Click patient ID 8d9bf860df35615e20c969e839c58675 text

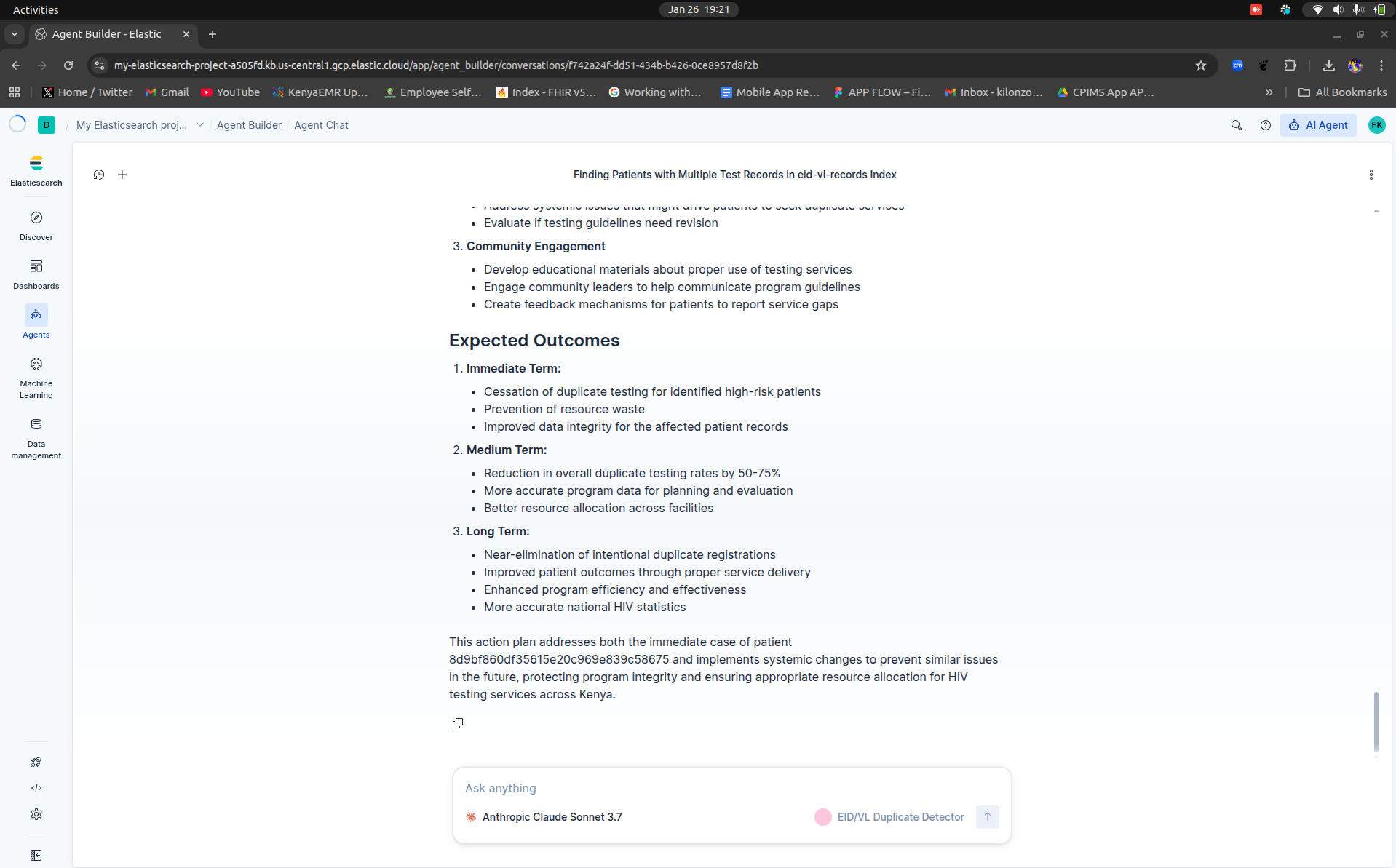(x=558, y=659)
